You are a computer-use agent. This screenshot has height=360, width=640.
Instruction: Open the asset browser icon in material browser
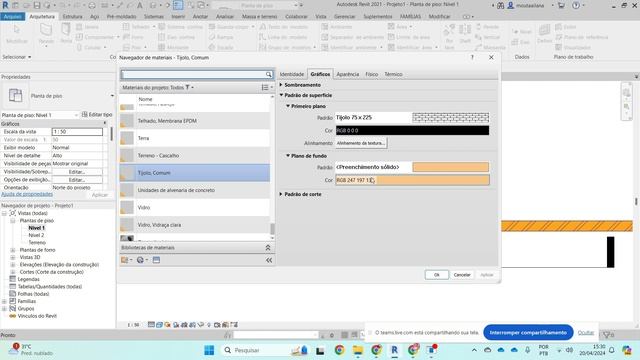[x=156, y=260]
